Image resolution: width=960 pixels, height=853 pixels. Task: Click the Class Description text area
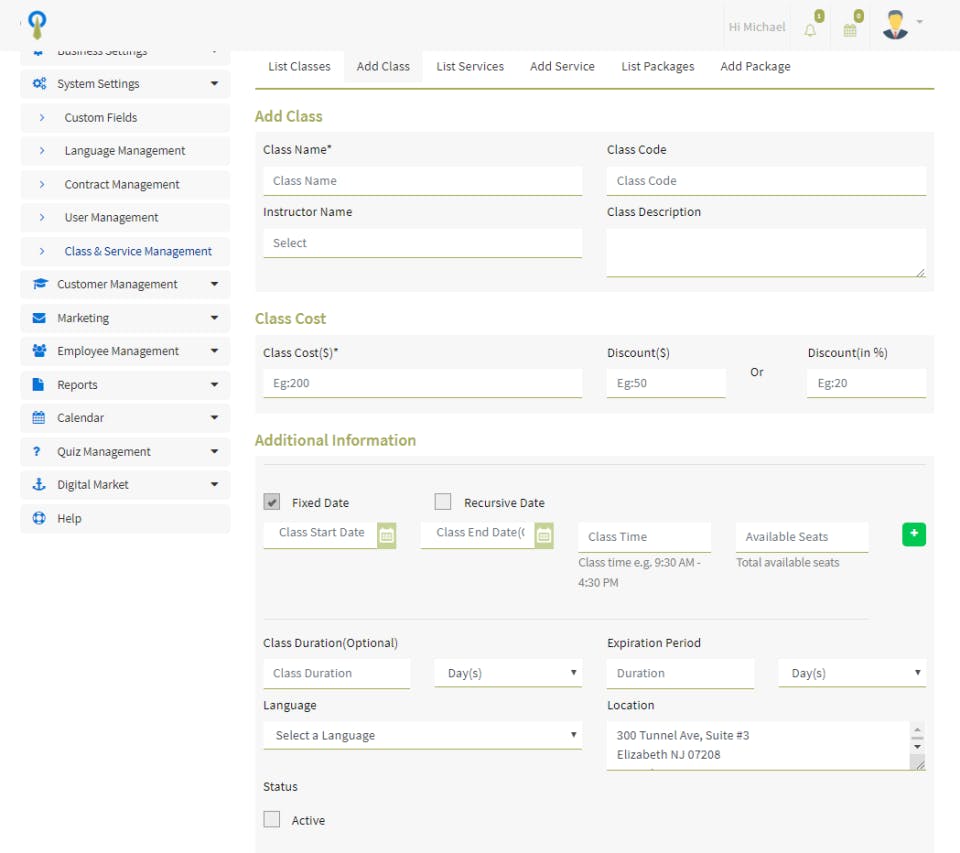tap(766, 252)
